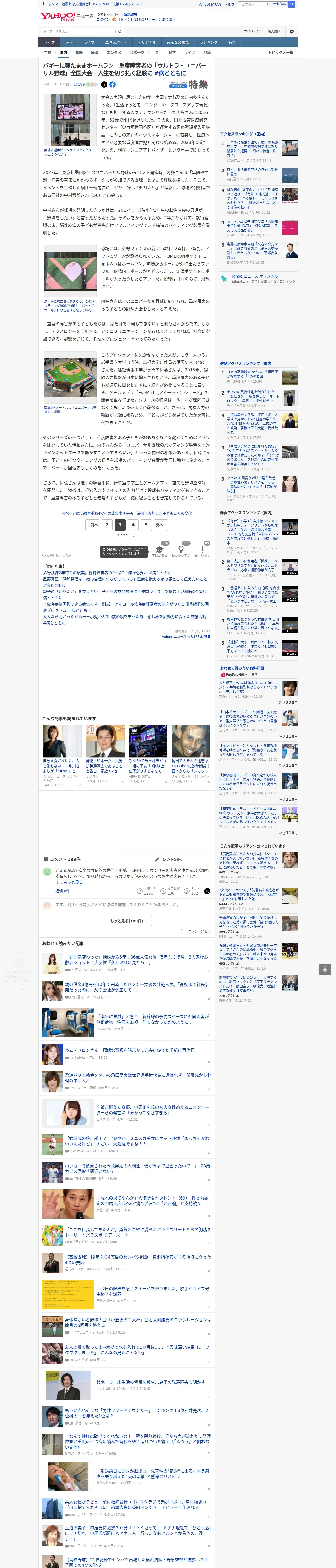This screenshot has width=336, height=1568.
Task: Expand the first comment with もっと見る
Action: (73, 882)
